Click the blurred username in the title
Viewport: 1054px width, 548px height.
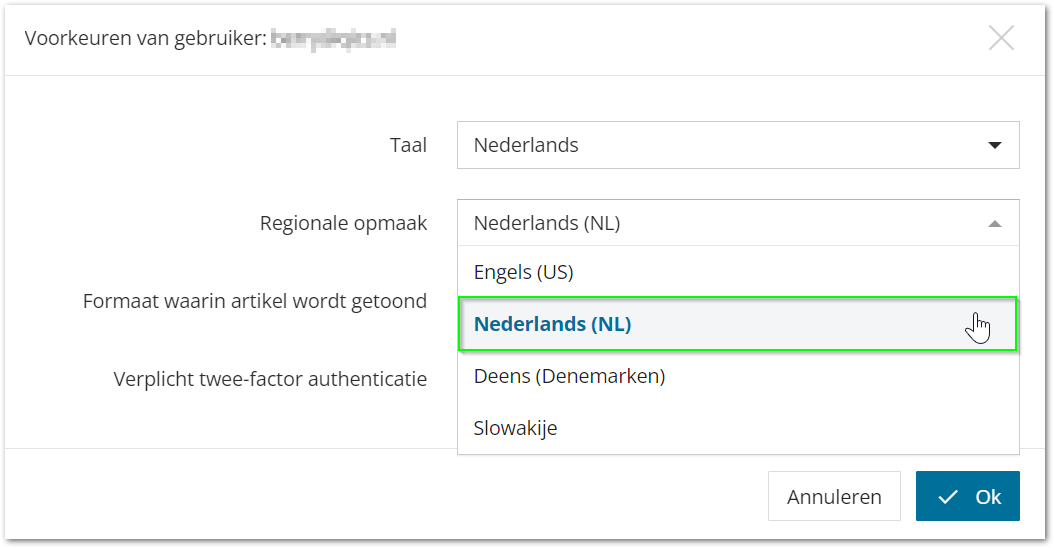(333, 39)
